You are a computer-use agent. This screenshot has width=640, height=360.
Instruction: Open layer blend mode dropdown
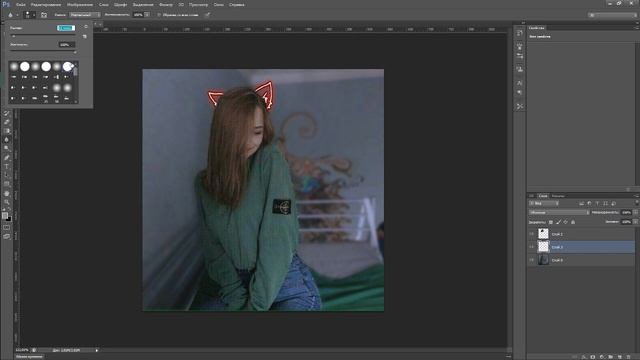point(559,213)
